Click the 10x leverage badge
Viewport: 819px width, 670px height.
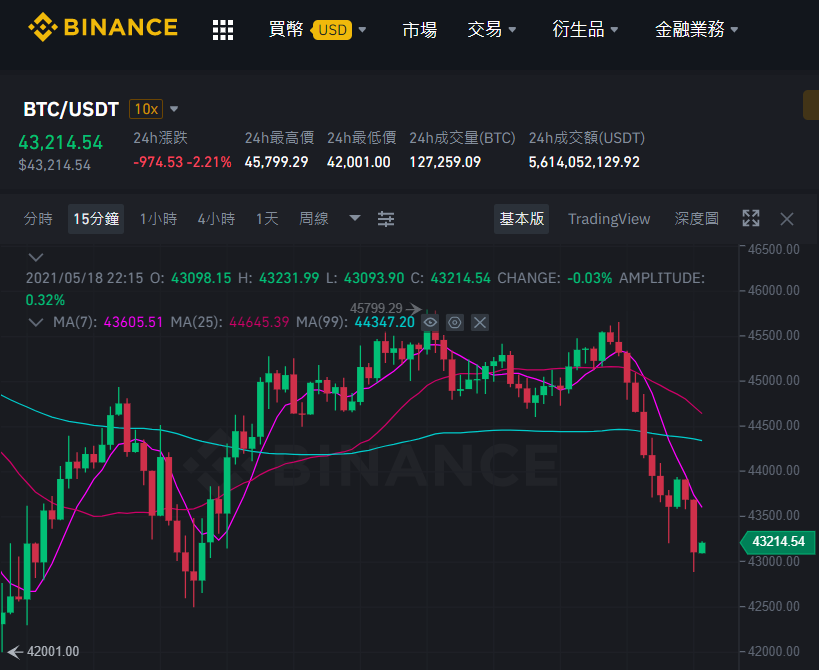coord(146,109)
